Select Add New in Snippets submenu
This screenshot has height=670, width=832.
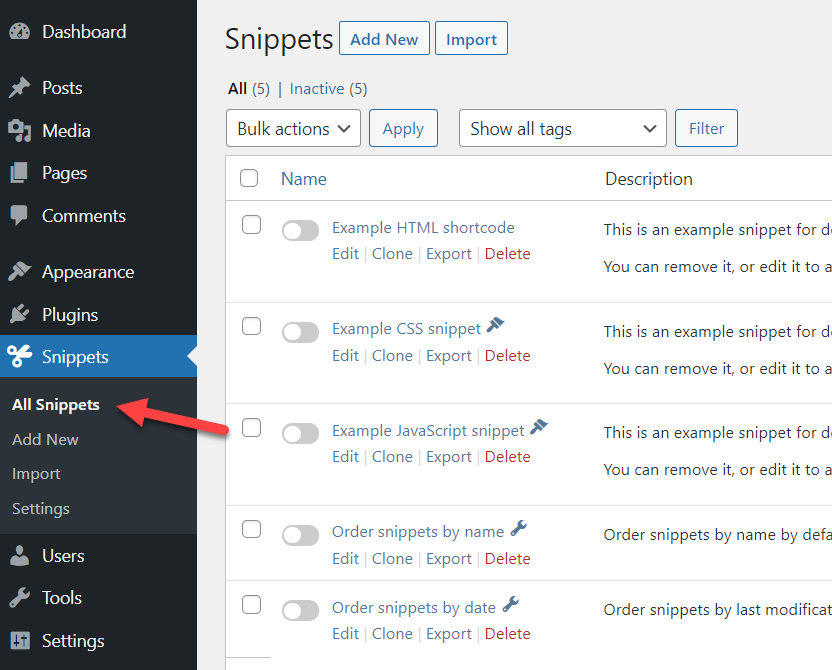(x=45, y=439)
